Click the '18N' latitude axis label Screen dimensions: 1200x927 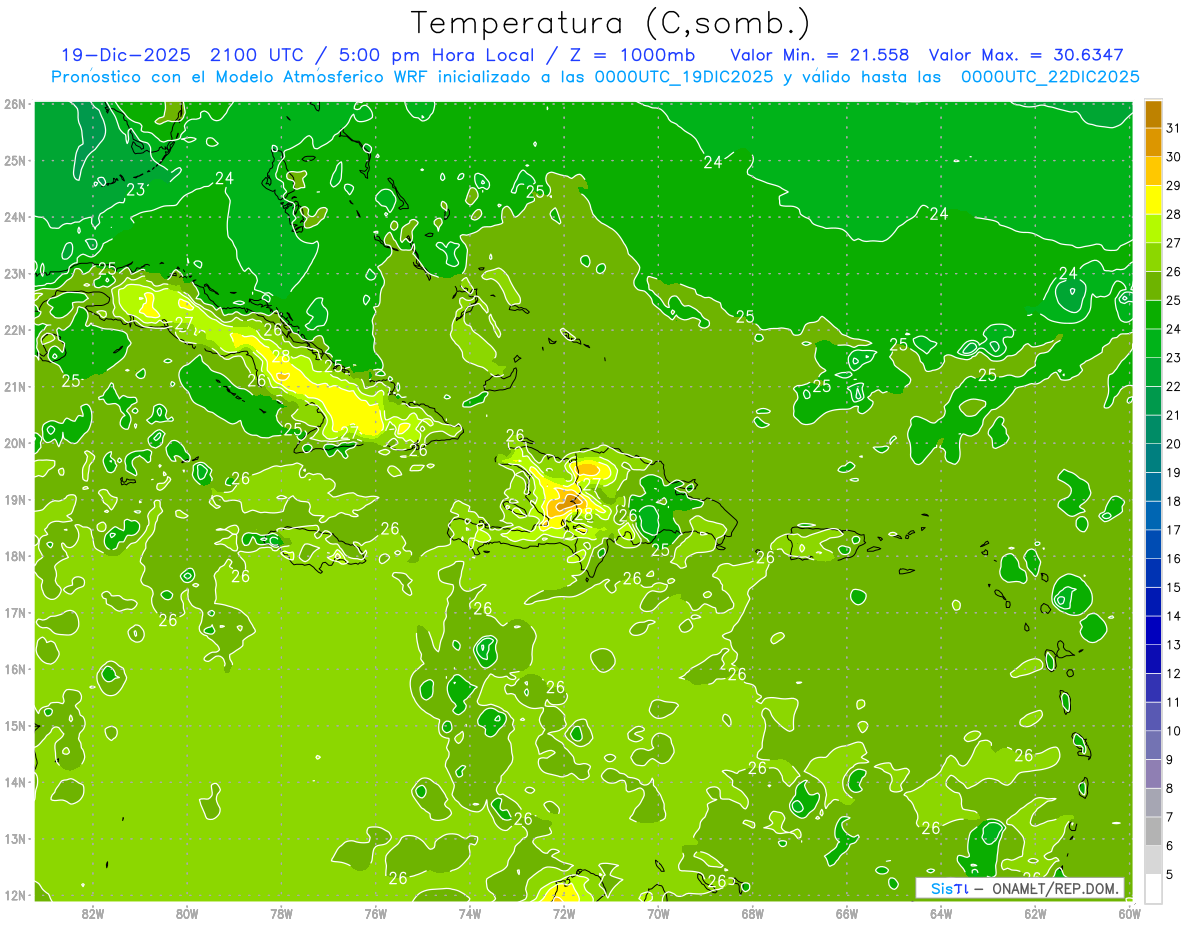pos(15,556)
